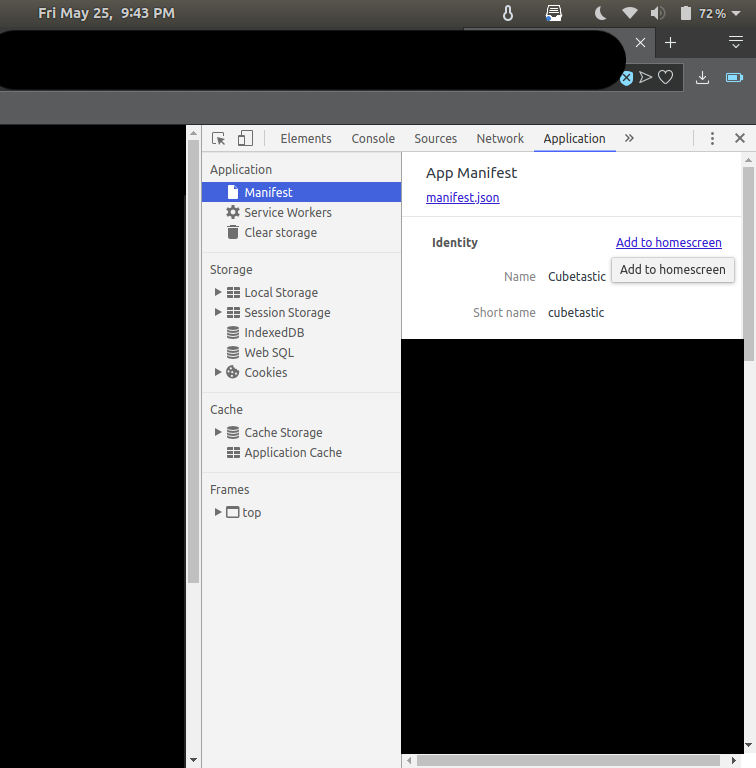
Task: Open the Wi-Fi network indicator
Action: coord(630,13)
